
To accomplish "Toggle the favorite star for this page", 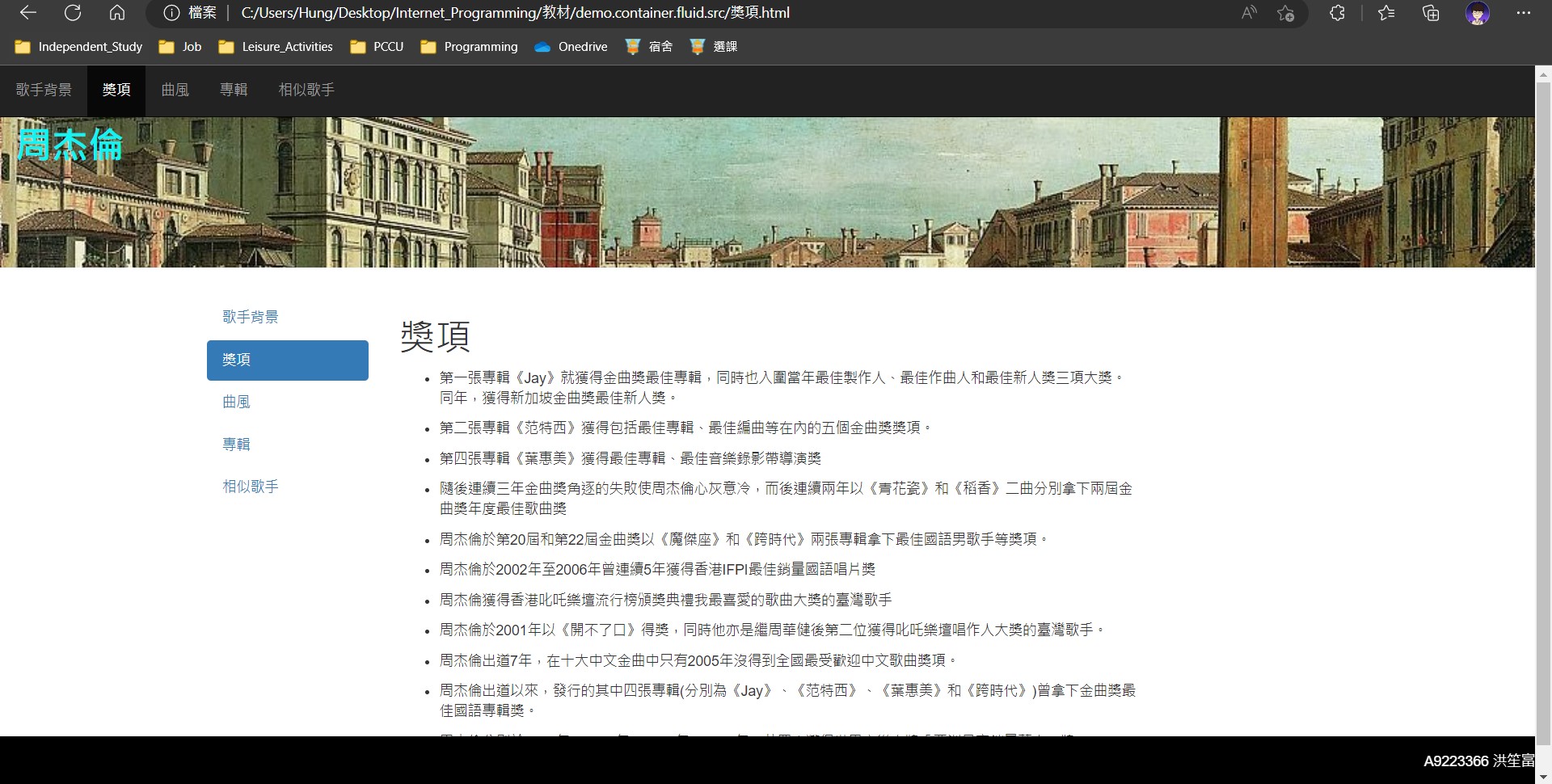I will click(1287, 15).
